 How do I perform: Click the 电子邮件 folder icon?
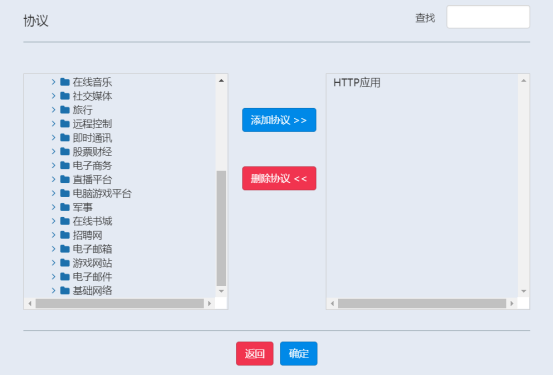65,277
